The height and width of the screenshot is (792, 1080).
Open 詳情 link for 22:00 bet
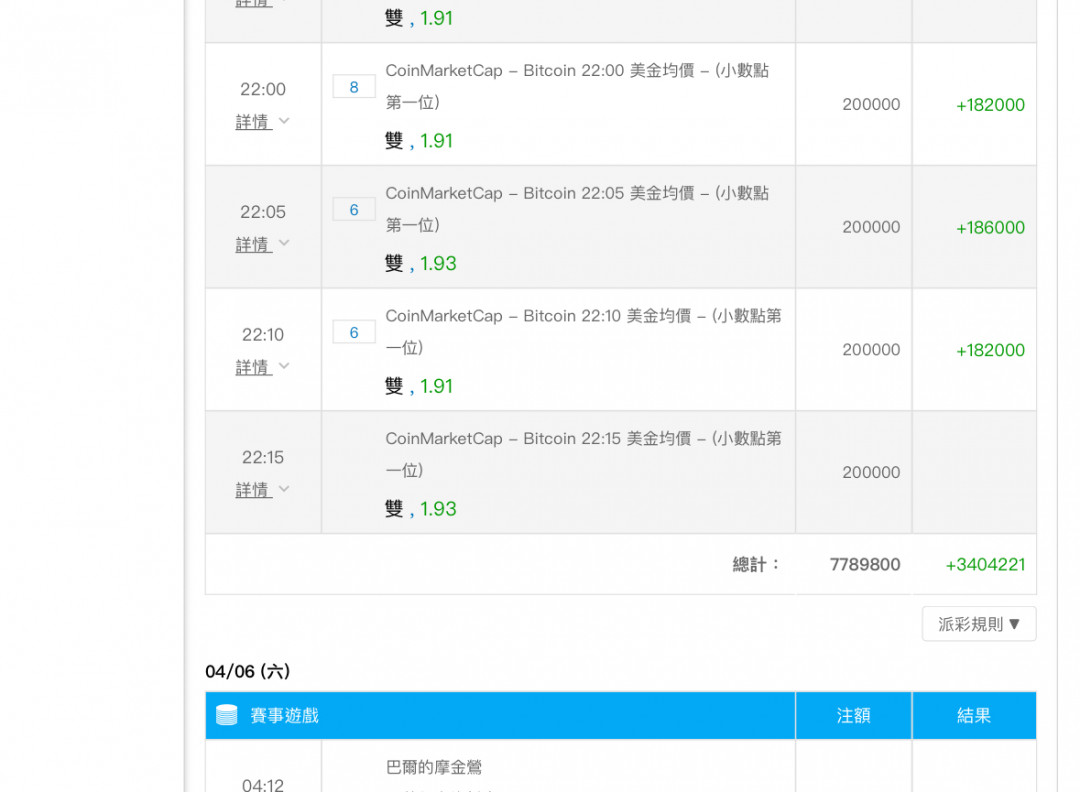coord(253,122)
